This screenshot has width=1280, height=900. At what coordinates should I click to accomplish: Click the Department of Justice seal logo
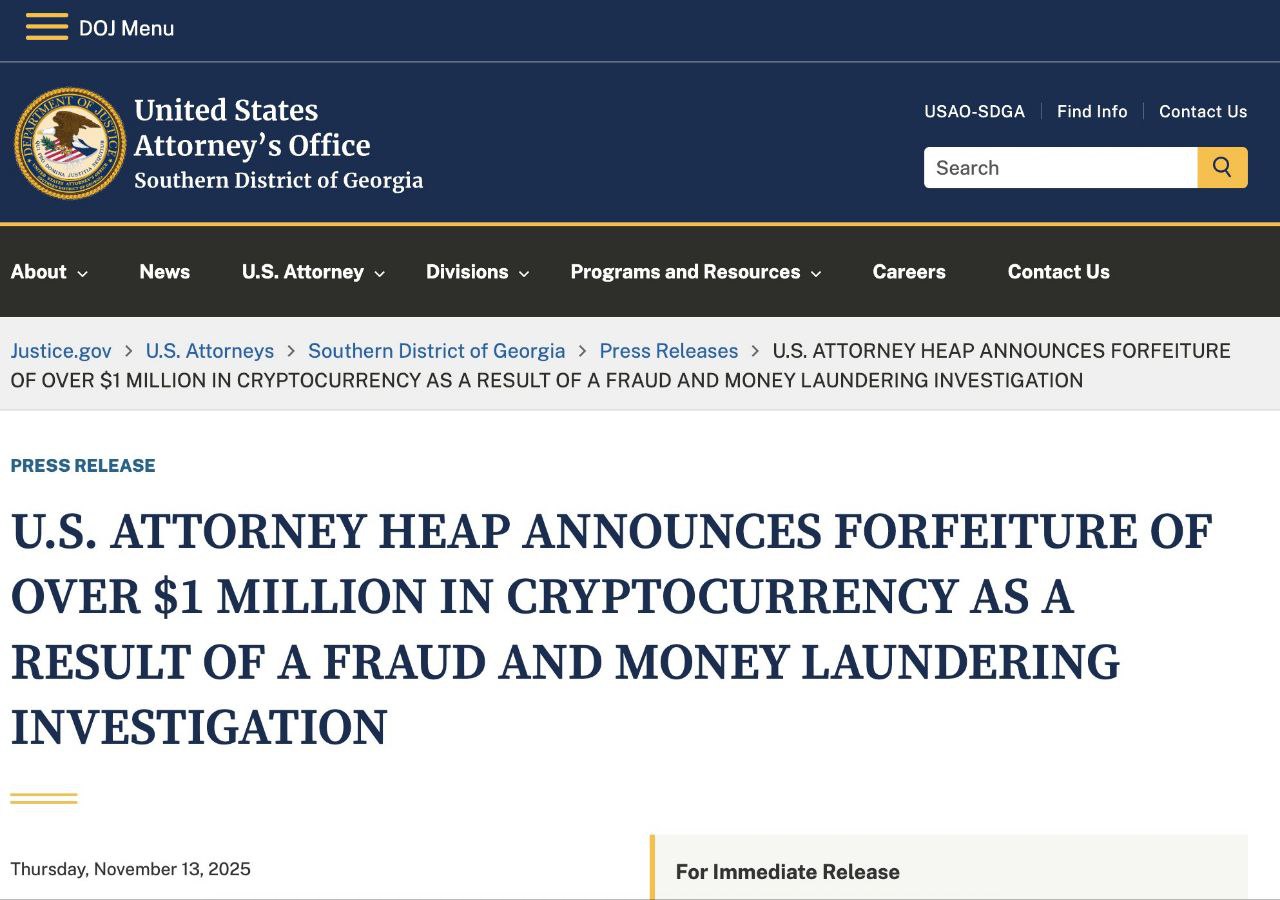pos(70,143)
